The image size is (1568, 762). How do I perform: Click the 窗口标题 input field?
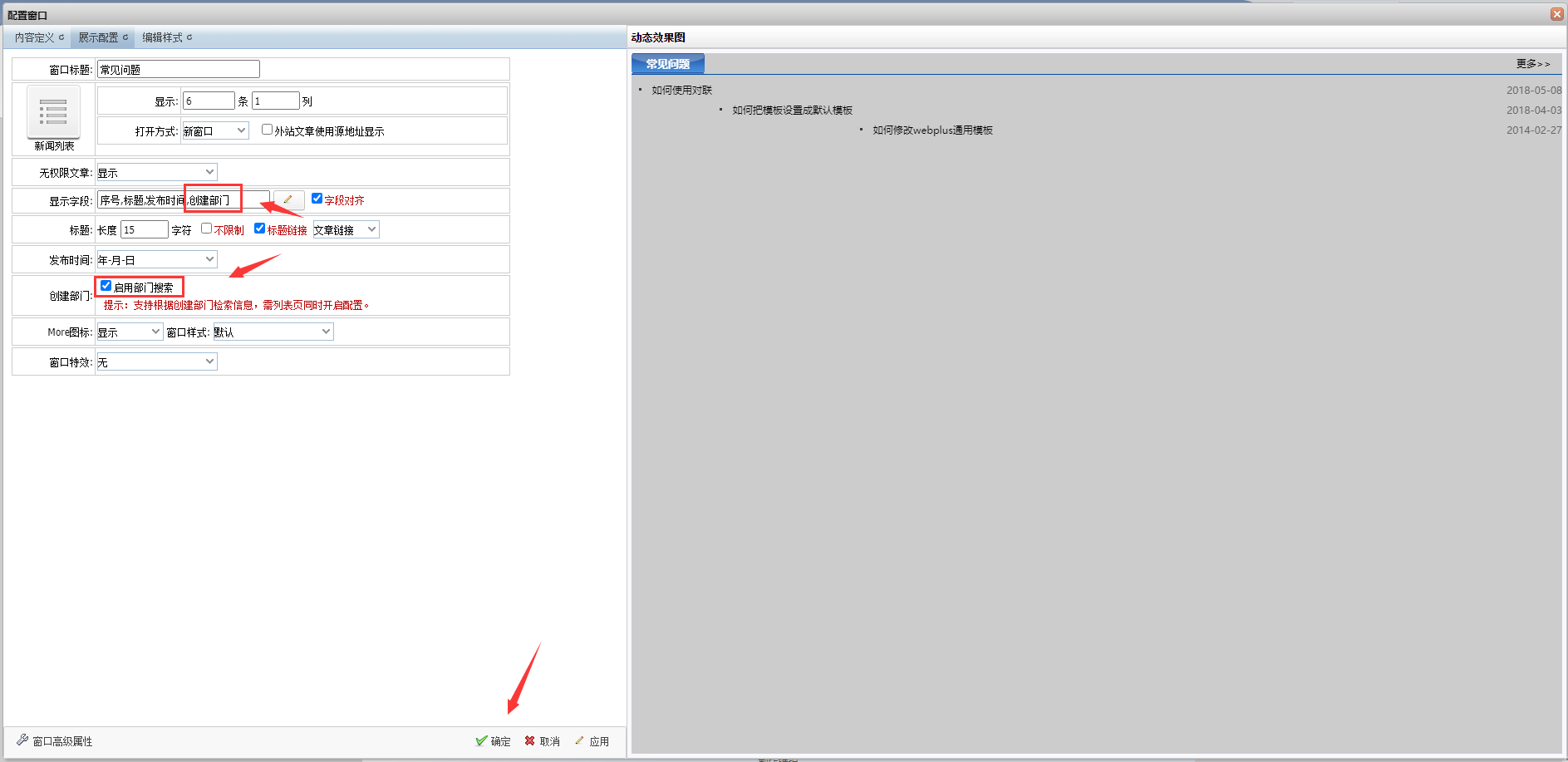pos(178,70)
